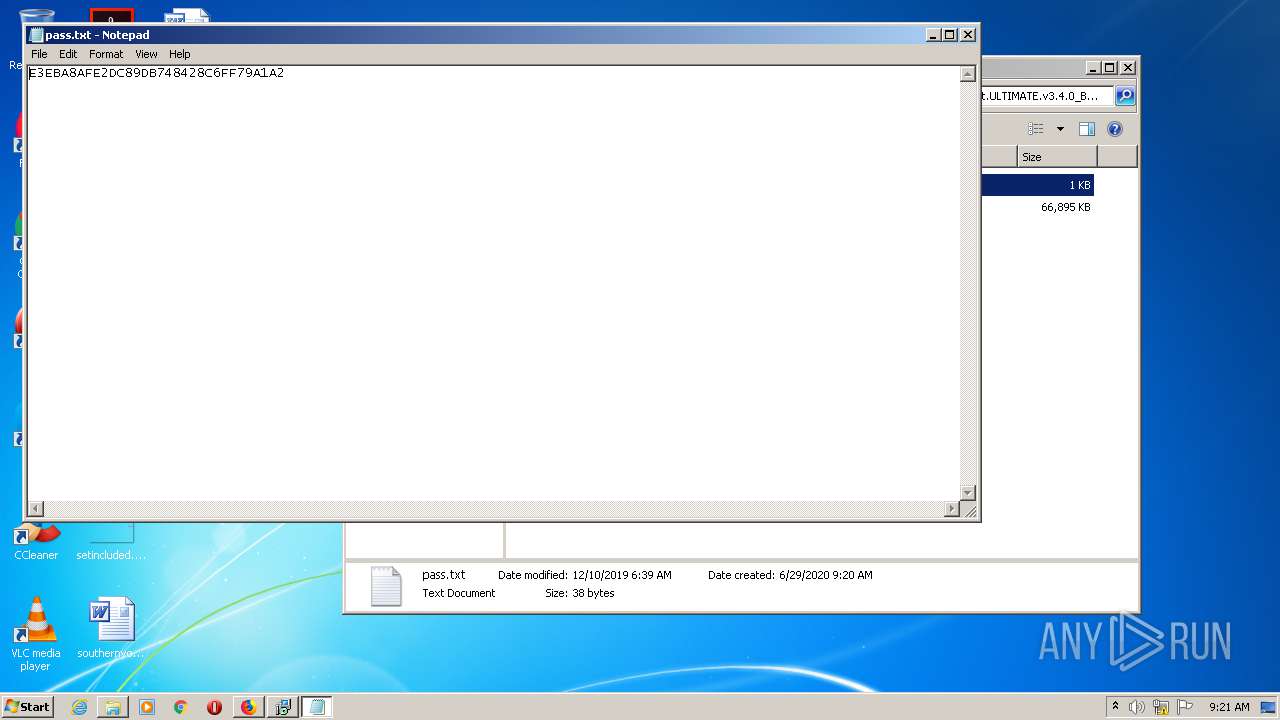Launch Opera from the taskbar
1280x720 pixels.
pos(214,707)
